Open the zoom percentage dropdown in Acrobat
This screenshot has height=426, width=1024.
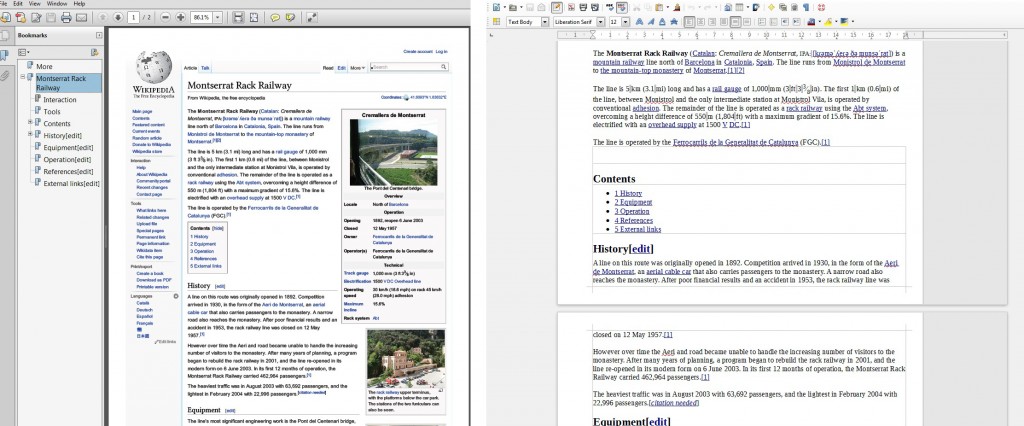click(x=217, y=17)
